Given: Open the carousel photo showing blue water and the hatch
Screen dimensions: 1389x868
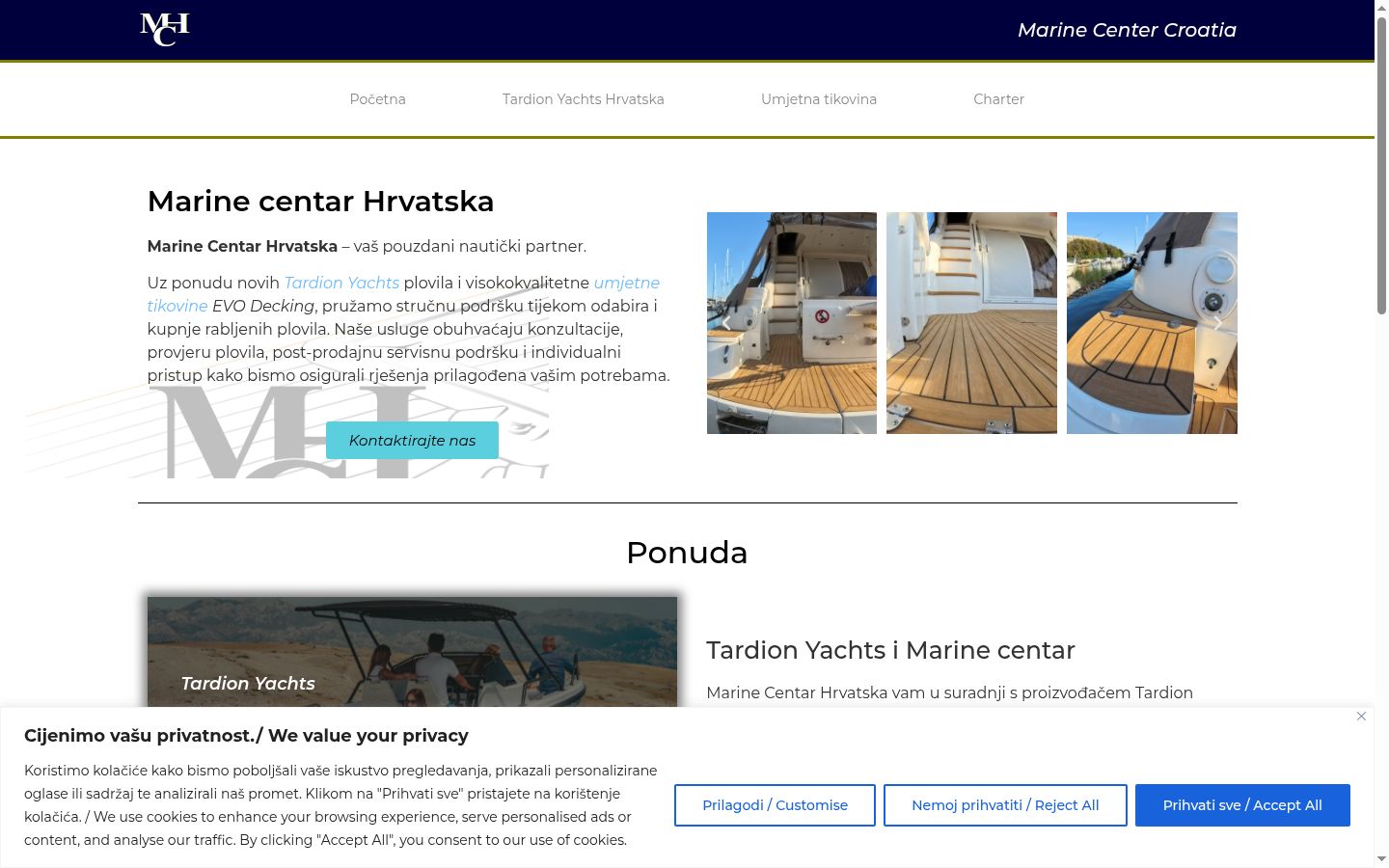Looking at the screenshot, I should click(x=1152, y=323).
